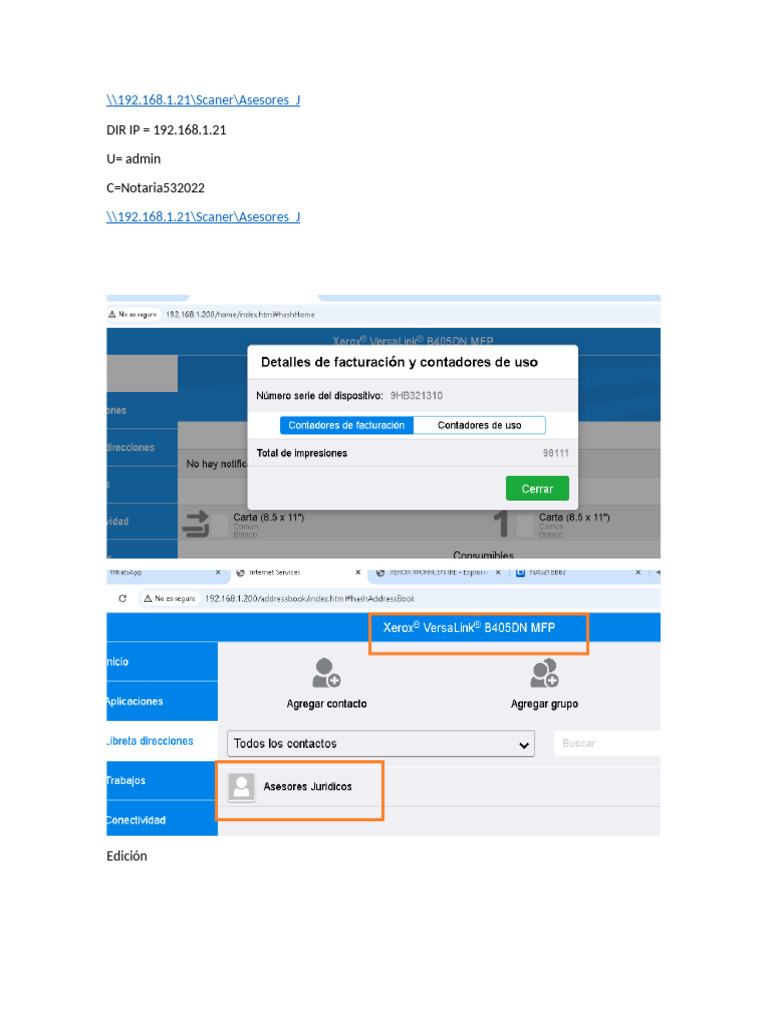Reload the address book page
This screenshot has width=768, height=1024.
click(x=122, y=598)
